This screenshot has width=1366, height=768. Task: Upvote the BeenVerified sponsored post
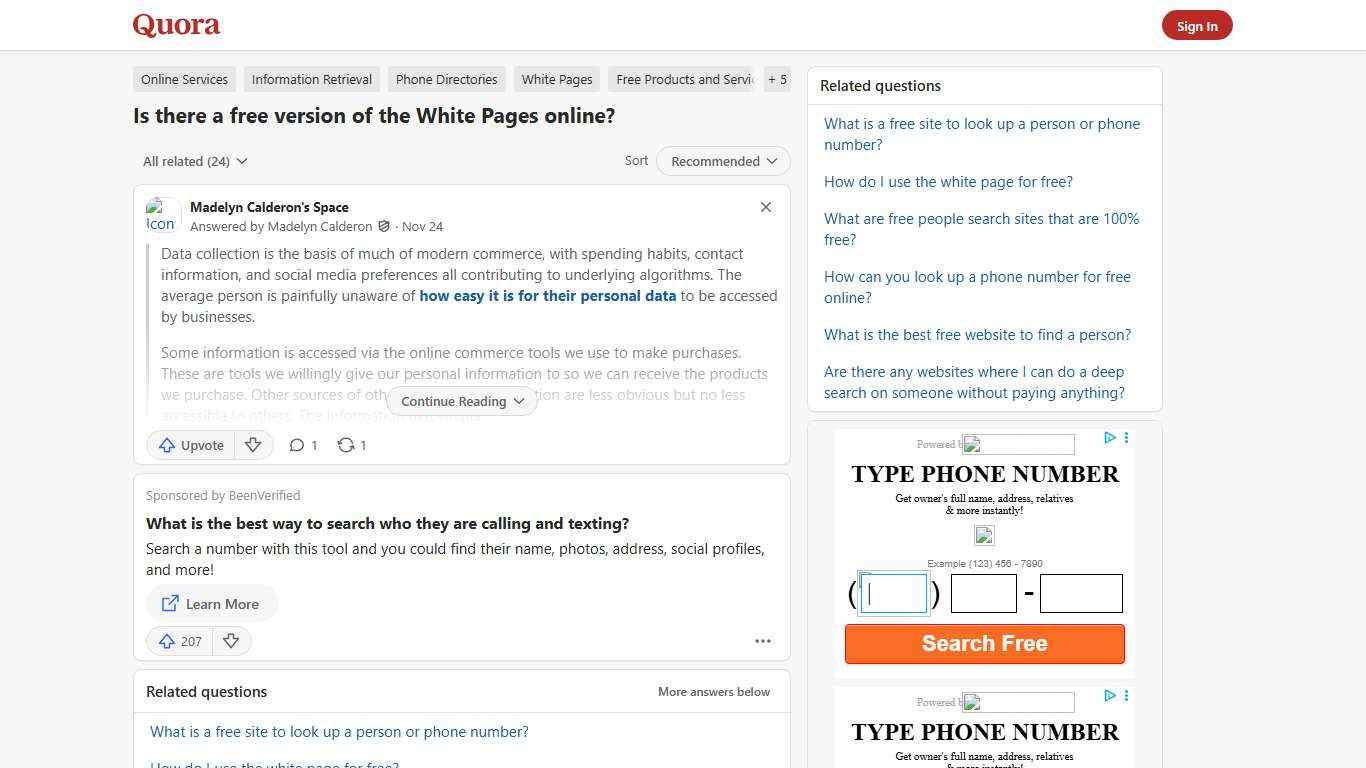click(x=178, y=641)
